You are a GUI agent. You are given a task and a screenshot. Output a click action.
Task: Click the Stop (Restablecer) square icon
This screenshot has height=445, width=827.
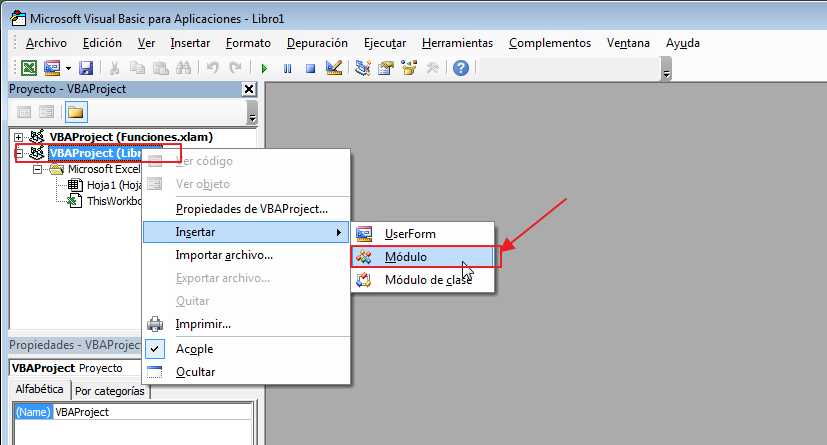[x=310, y=68]
